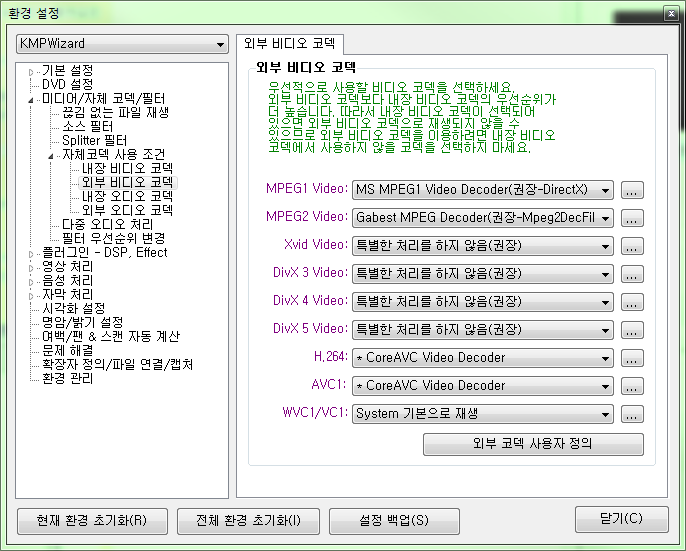Select 외부 비디오 코덱 in tree
686x551 pixels.
click(x=127, y=182)
